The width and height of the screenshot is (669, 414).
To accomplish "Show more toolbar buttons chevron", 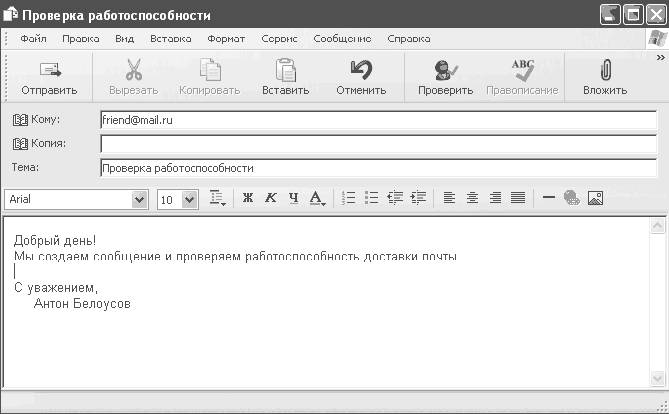I will coord(660,58).
